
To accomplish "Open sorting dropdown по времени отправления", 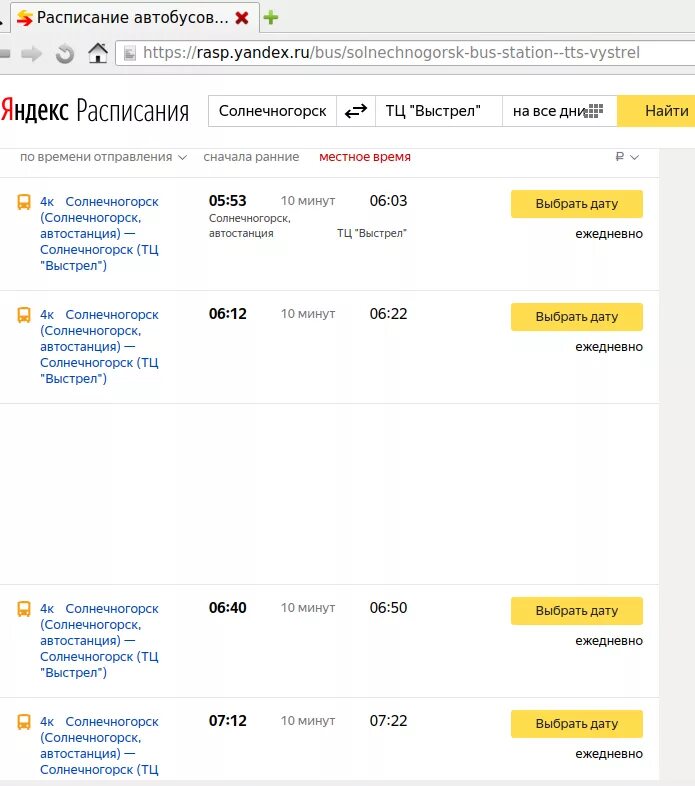I will coord(103,157).
